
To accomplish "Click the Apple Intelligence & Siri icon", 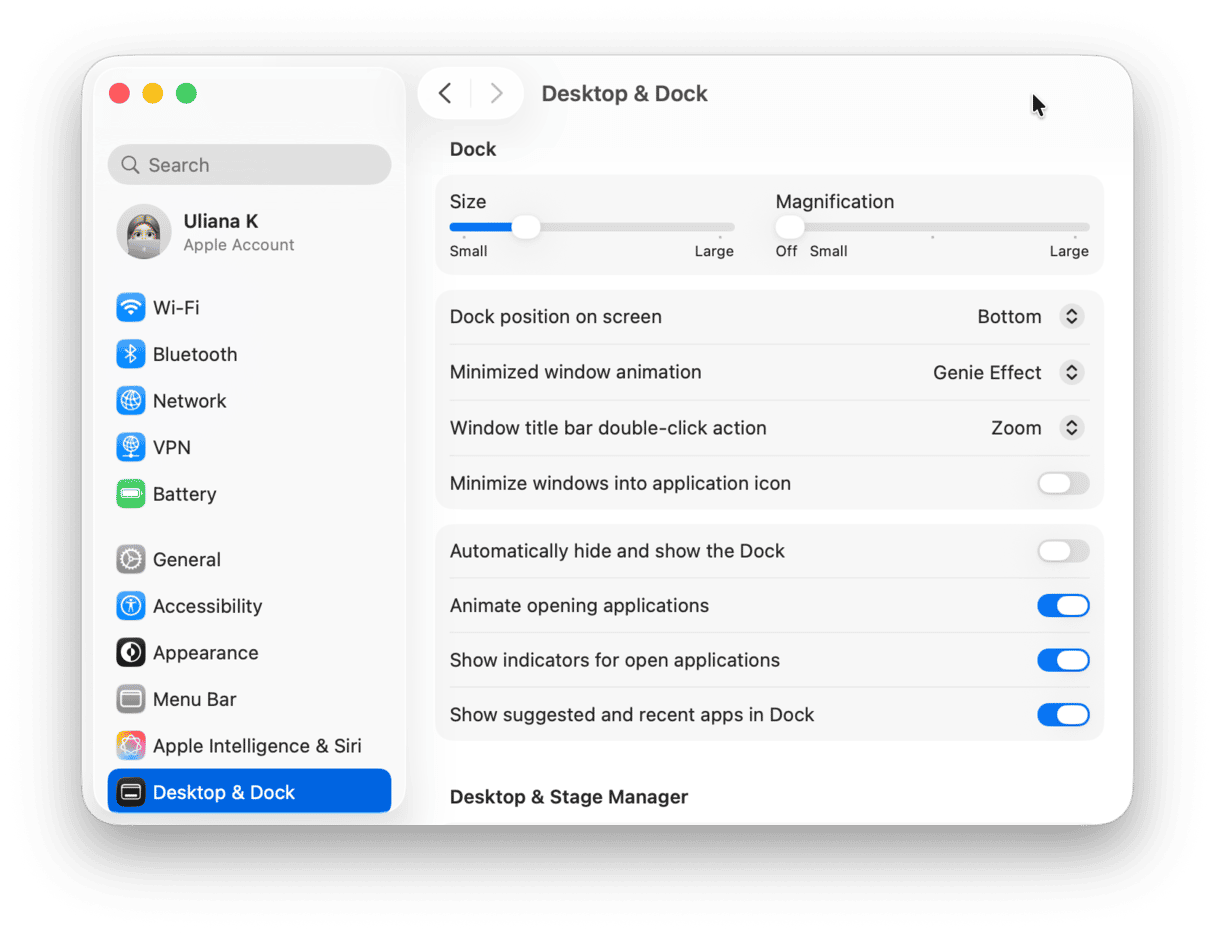I will click(131, 745).
